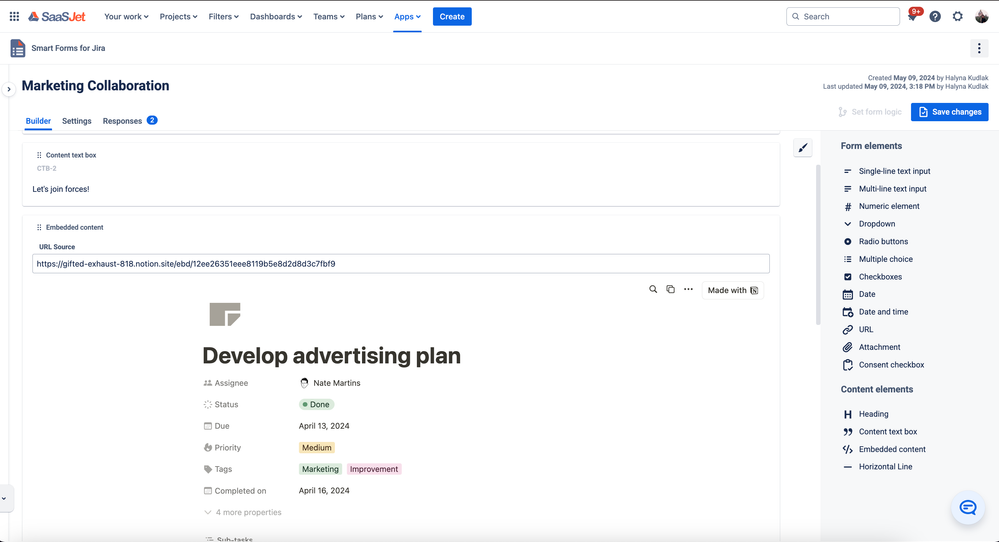
Task: Click the Done status tag
Action: (317, 404)
